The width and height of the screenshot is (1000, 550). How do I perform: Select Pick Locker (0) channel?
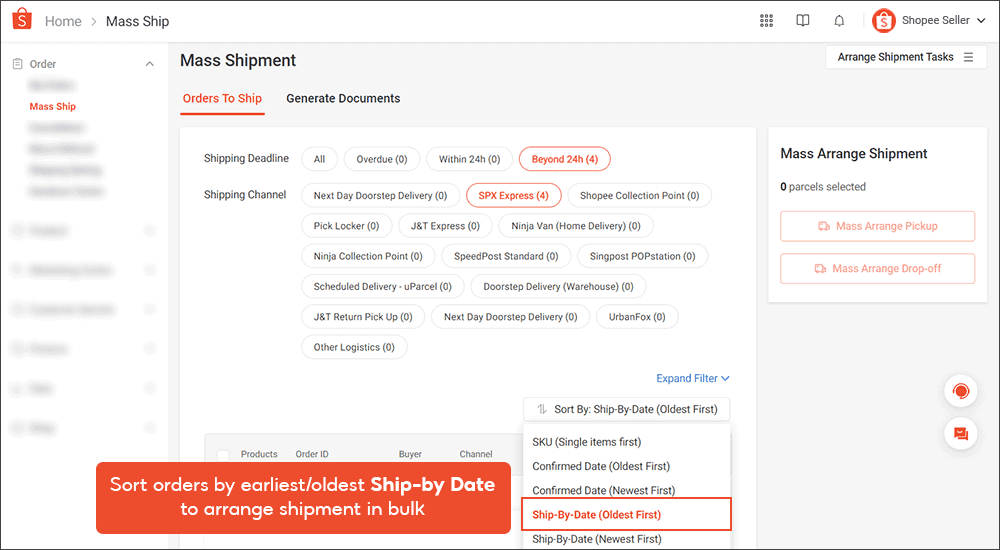pyautogui.click(x=346, y=226)
